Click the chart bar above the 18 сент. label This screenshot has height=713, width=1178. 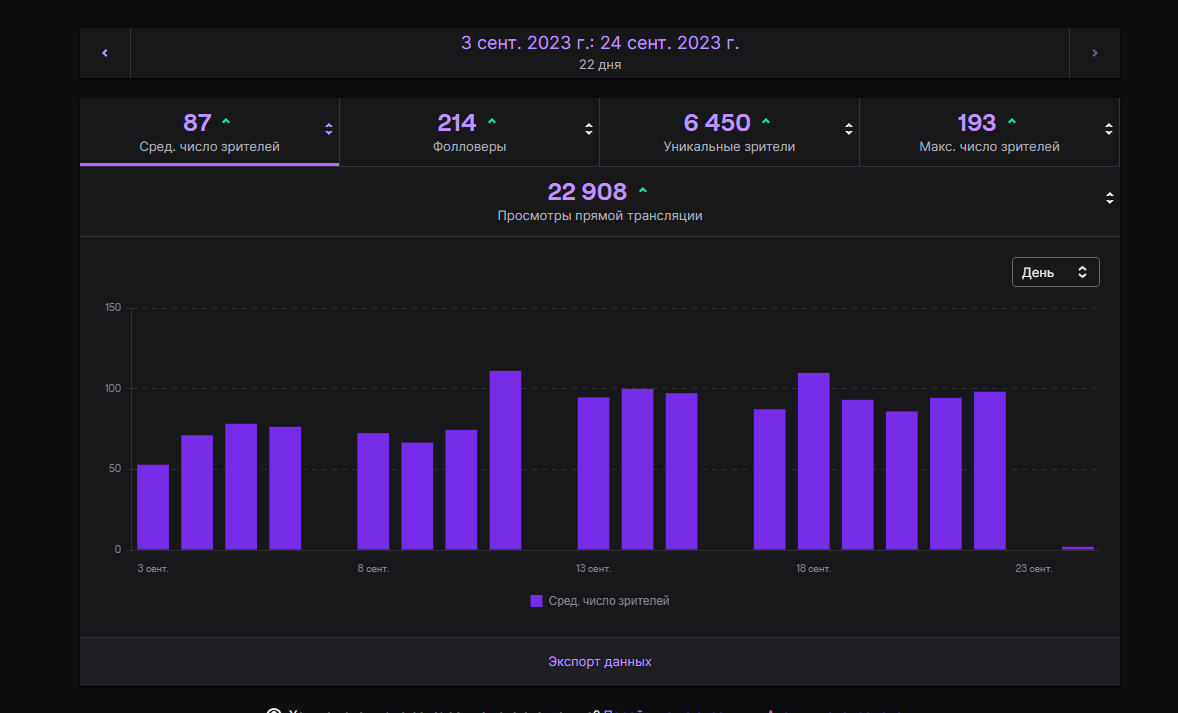[x=814, y=461]
